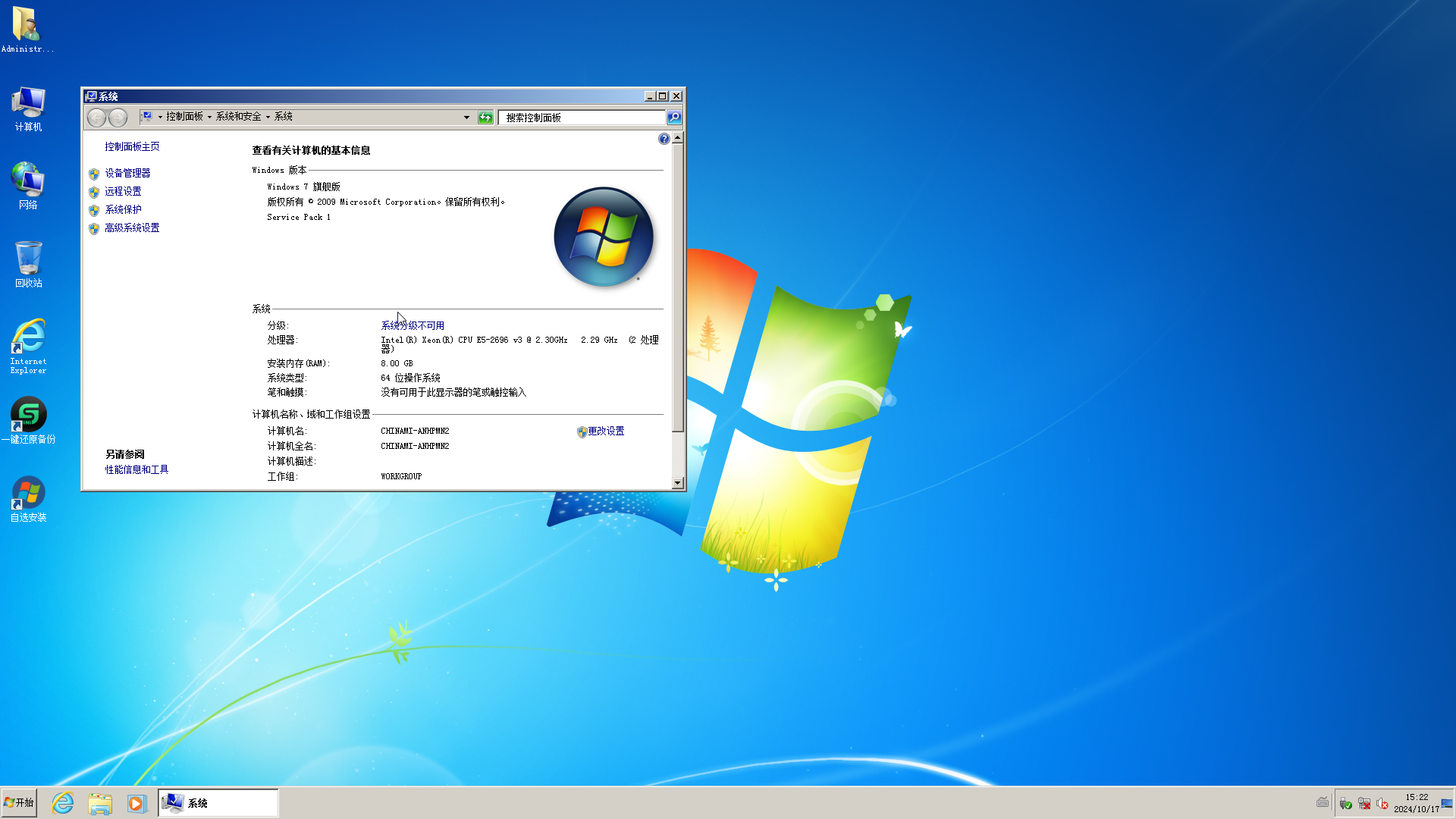This screenshot has width=1456, height=819.
Task: Click the back navigation arrow
Action: coord(96,118)
